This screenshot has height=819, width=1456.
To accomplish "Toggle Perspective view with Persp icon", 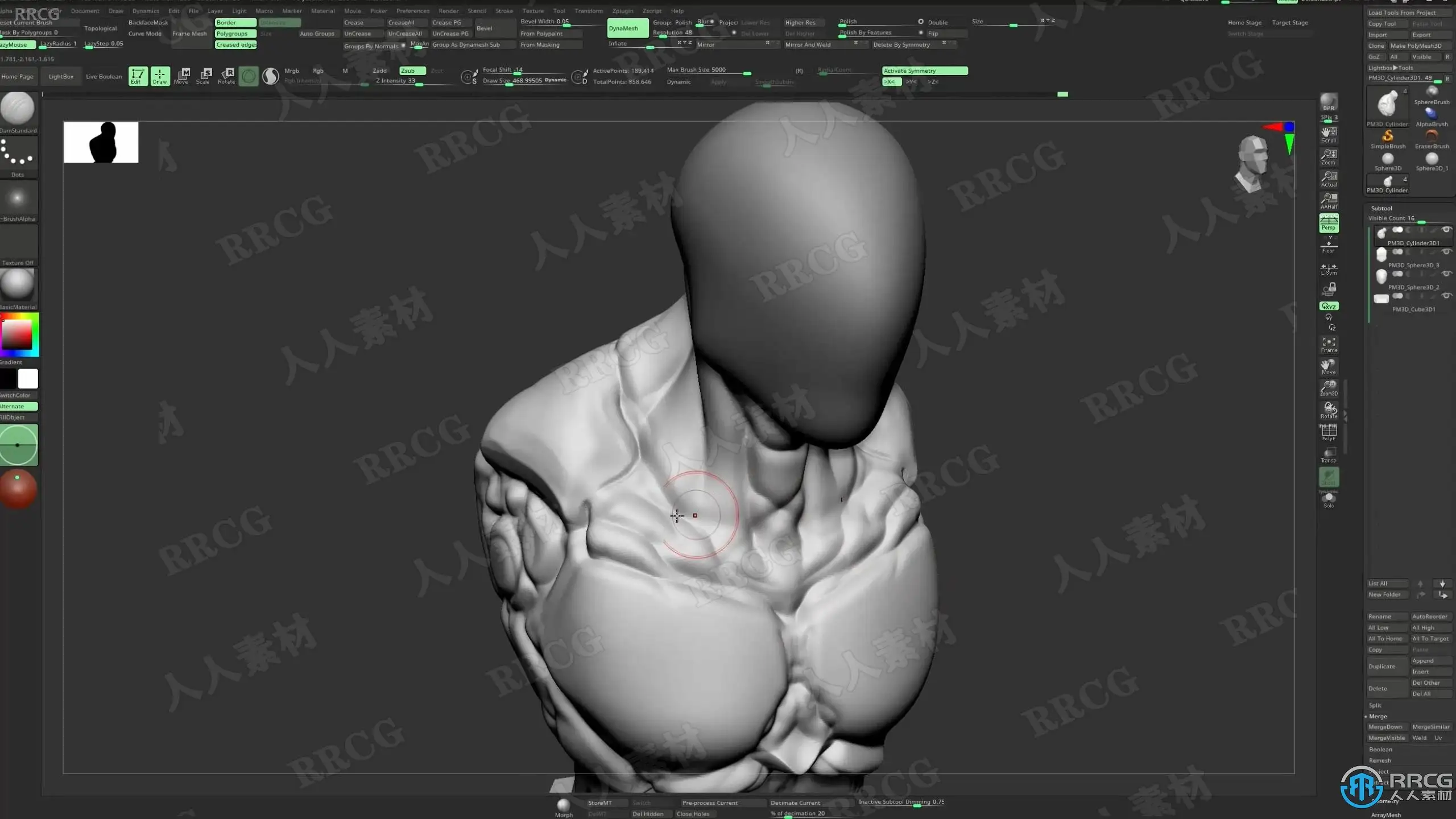I will pos(1329,223).
